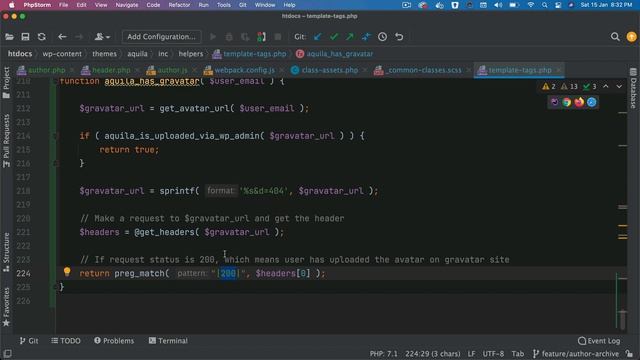Change UTF-8 file encoding

[493, 354]
